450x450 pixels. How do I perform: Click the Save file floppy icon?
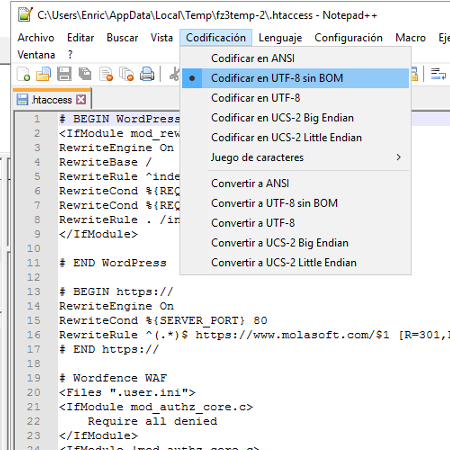click(x=64, y=74)
